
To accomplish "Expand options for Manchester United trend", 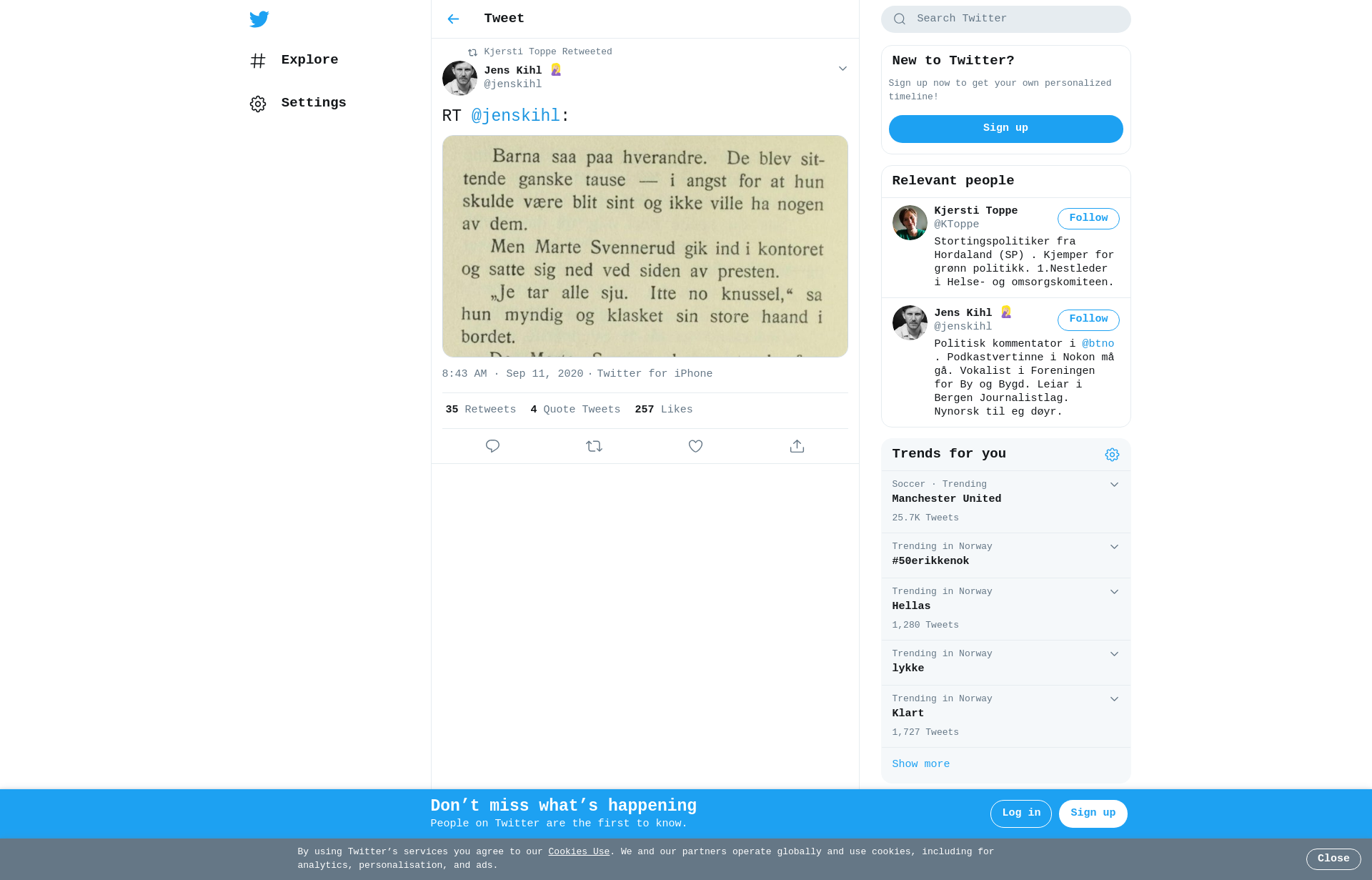I will tap(1114, 485).
